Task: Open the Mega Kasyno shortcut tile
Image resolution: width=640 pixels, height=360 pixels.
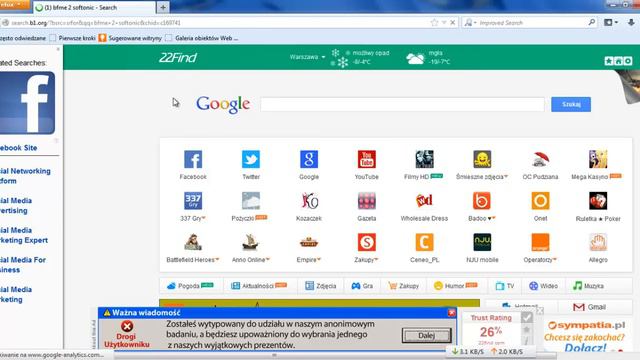Action: coord(598,165)
